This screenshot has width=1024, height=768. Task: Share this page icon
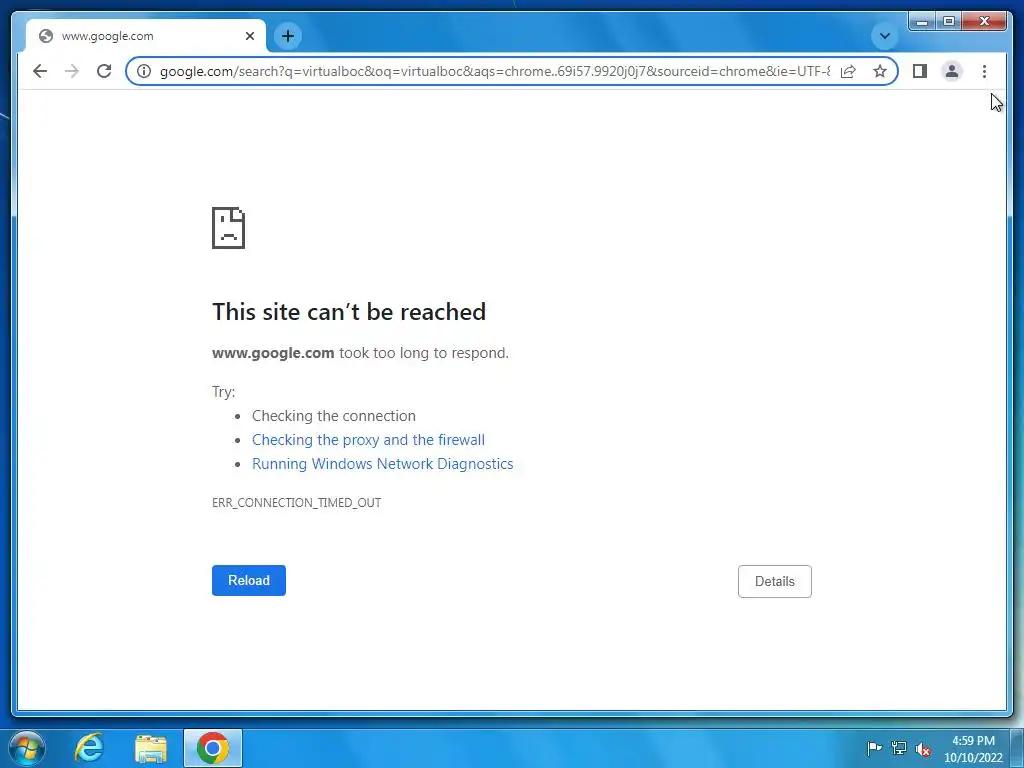point(848,71)
